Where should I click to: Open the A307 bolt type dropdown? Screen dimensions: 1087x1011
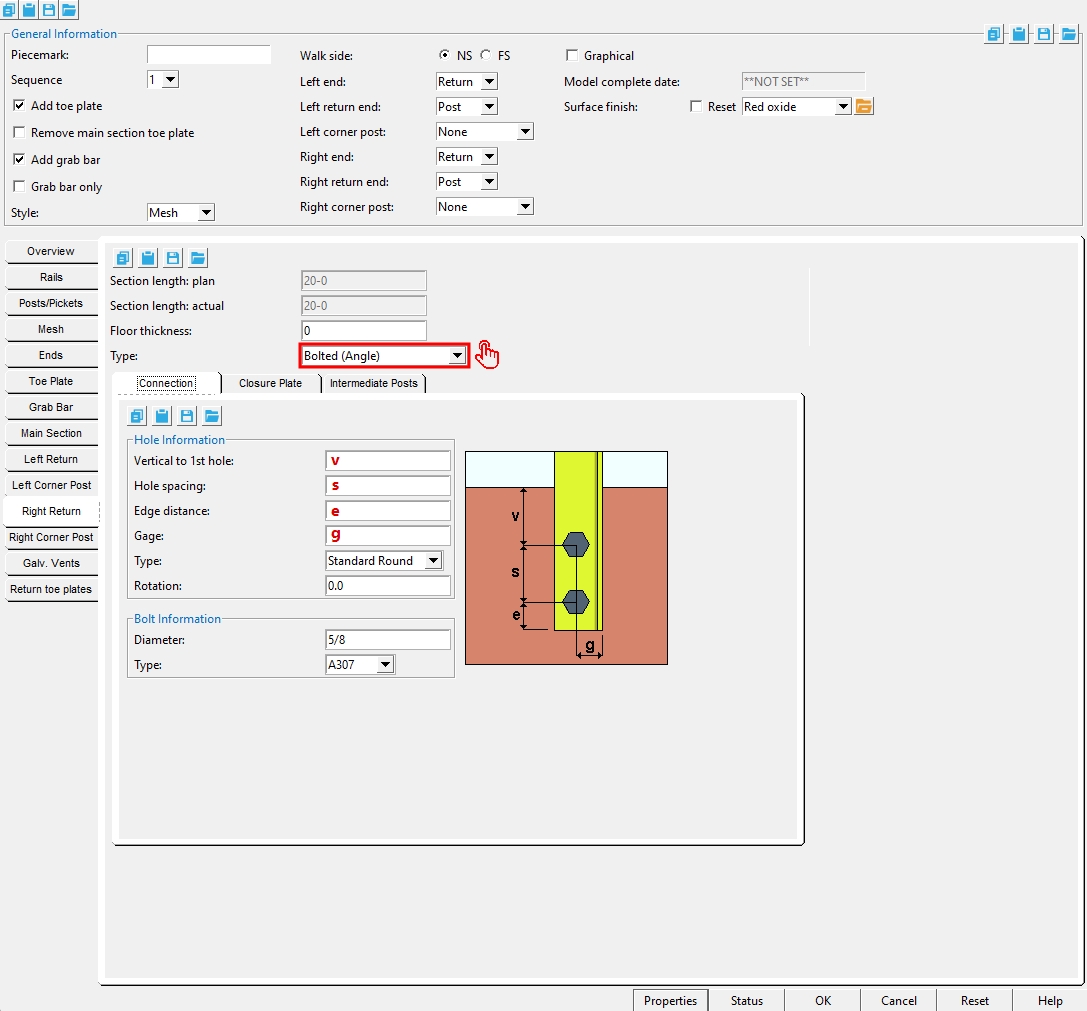click(x=386, y=664)
